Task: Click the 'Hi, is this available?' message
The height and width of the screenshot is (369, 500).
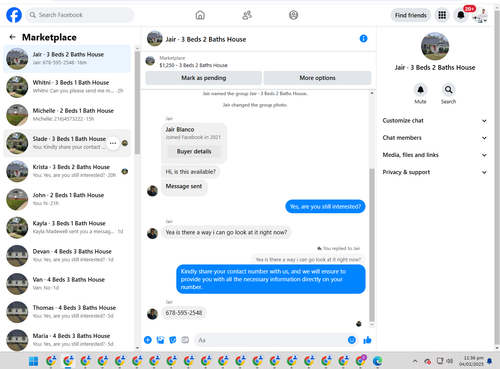Action: tap(191, 172)
